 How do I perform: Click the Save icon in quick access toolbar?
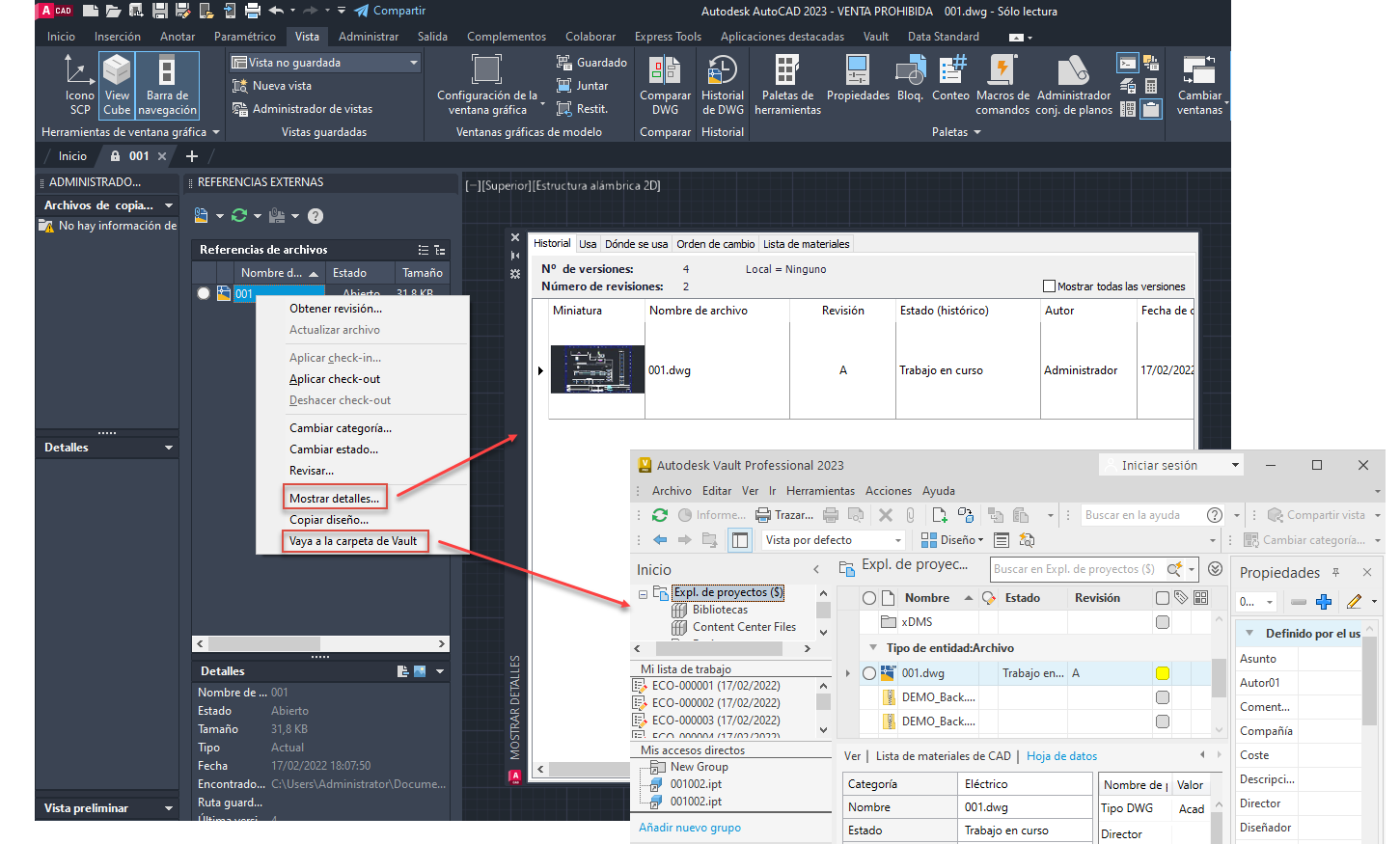161,11
